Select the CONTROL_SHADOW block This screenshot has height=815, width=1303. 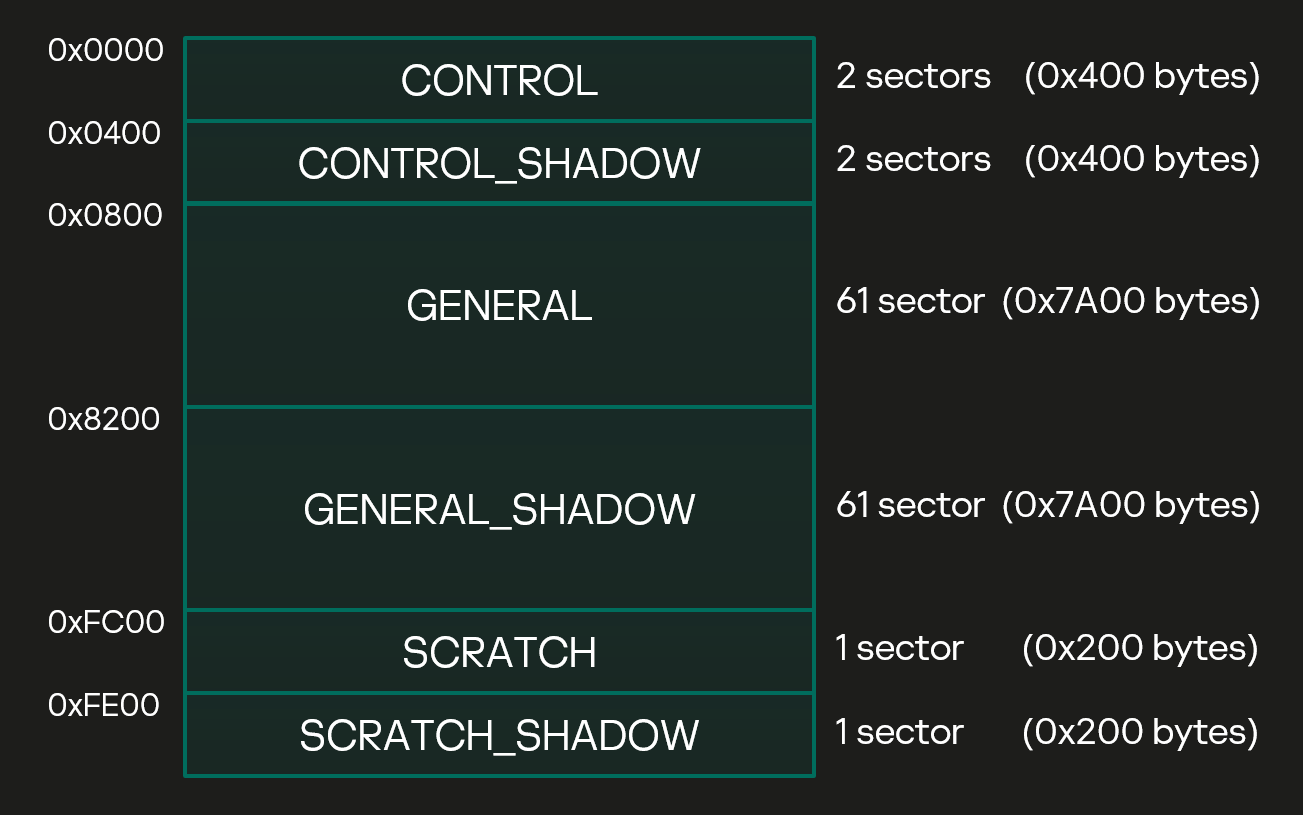[x=499, y=163]
